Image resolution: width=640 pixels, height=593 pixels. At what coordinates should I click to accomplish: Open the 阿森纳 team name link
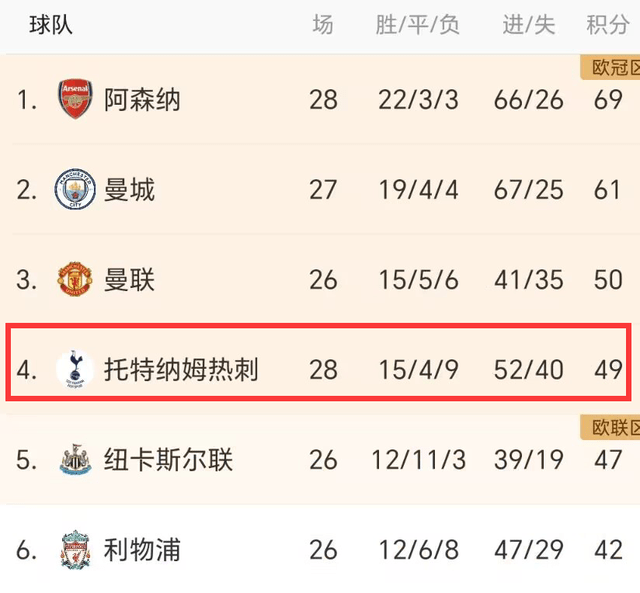(142, 100)
